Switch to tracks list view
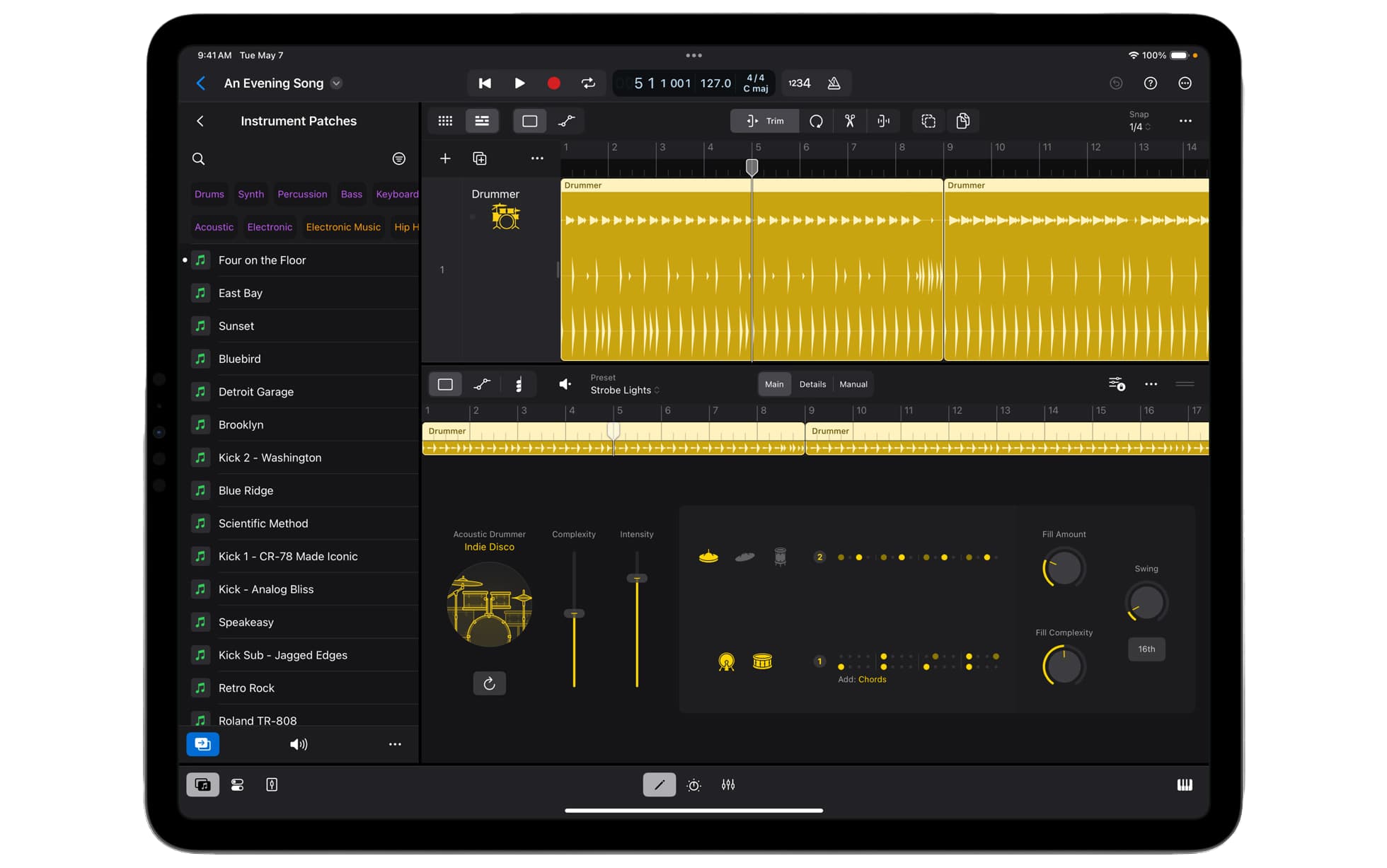 [x=482, y=121]
